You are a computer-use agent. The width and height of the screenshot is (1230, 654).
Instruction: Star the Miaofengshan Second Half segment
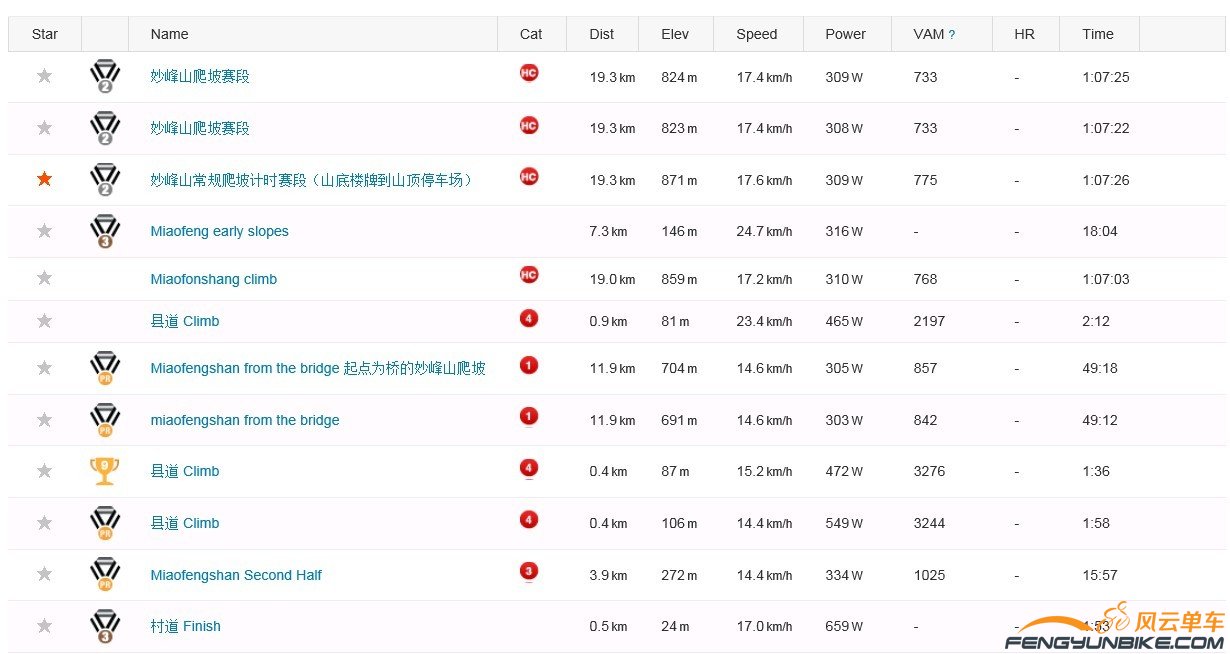pos(44,574)
